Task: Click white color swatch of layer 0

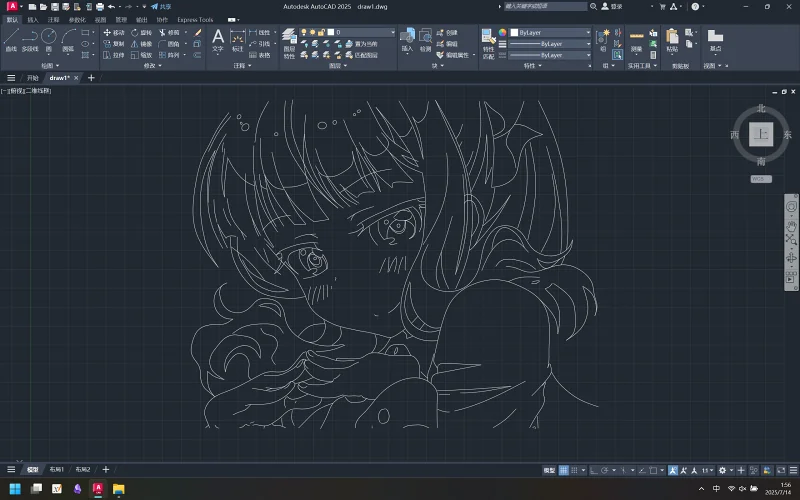Action: tap(331, 32)
